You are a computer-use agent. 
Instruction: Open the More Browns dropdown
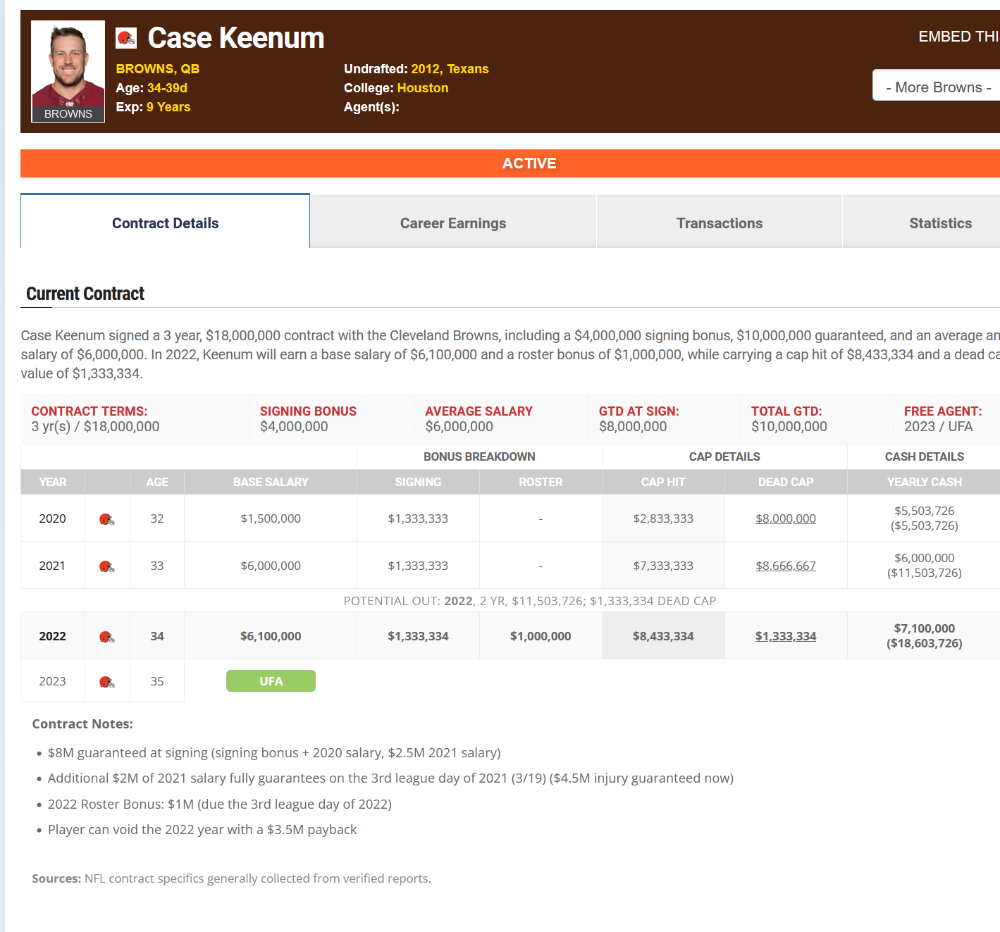click(x=936, y=85)
